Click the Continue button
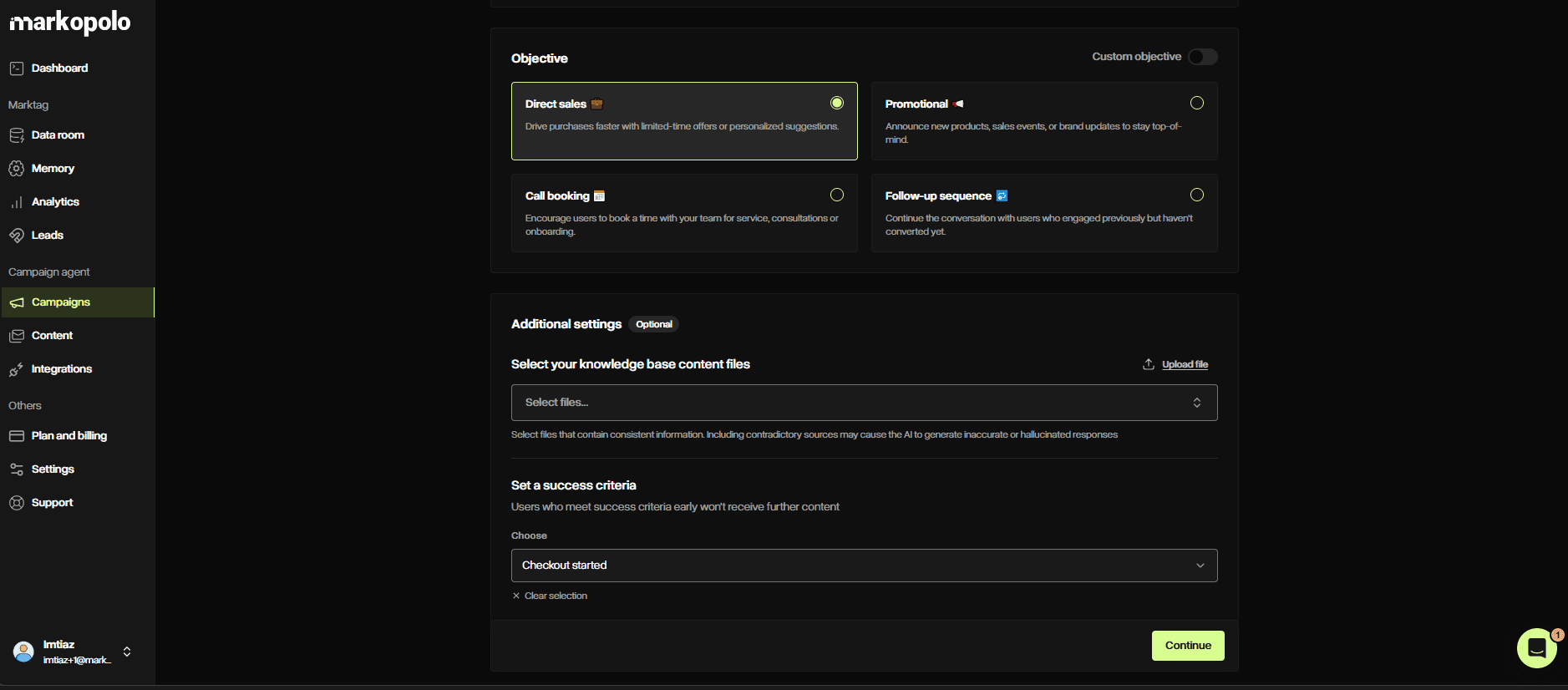The height and width of the screenshot is (690, 1568). pyautogui.click(x=1188, y=646)
